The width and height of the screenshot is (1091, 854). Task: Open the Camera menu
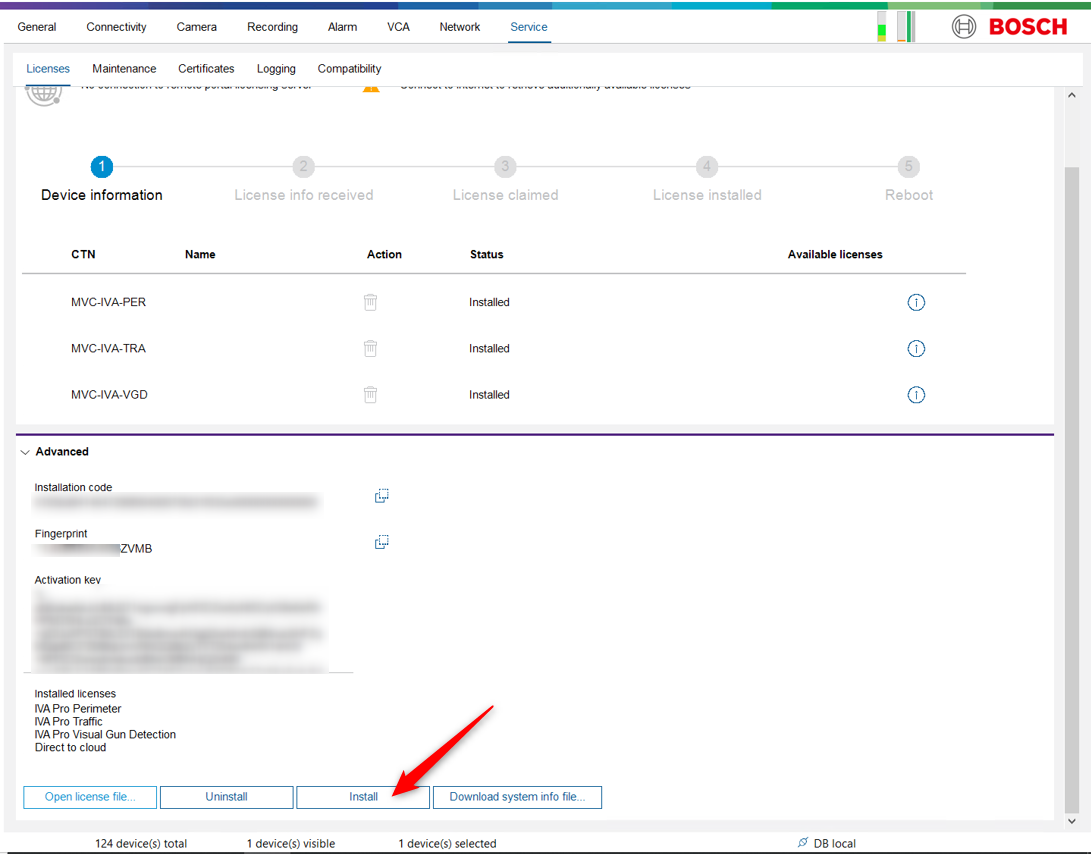196,27
